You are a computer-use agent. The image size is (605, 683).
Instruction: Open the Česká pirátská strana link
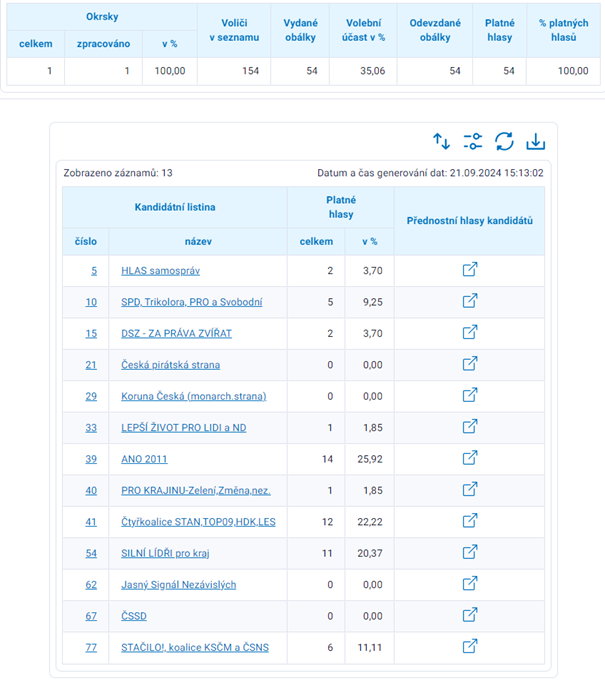[170, 365]
